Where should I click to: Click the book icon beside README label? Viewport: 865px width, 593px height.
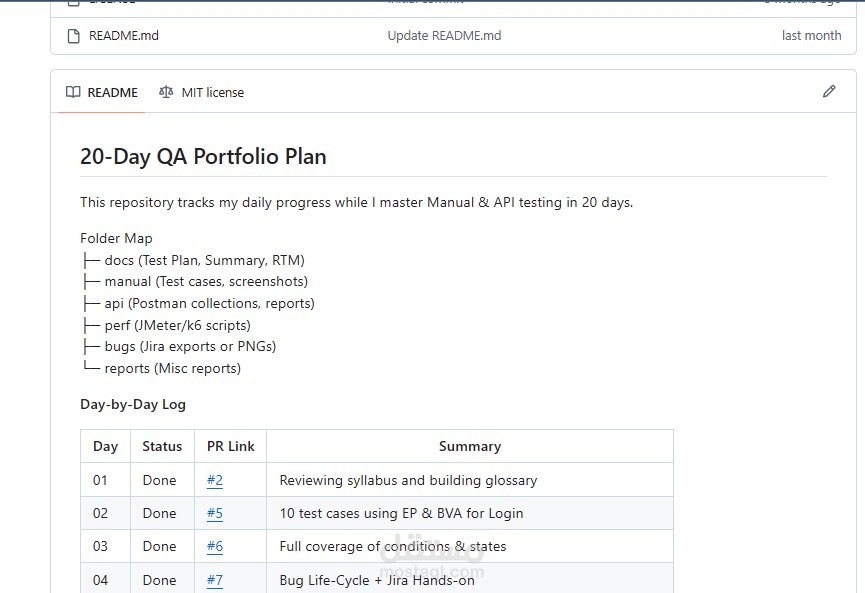pyautogui.click(x=73, y=91)
